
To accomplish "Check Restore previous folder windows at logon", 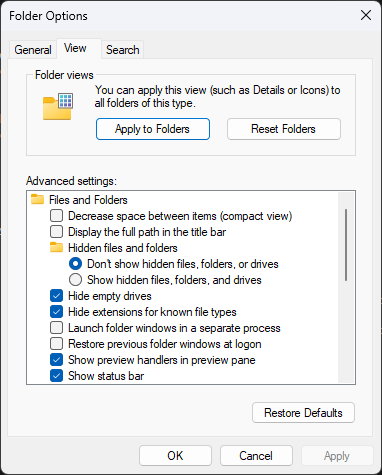I will pos(56,344).
